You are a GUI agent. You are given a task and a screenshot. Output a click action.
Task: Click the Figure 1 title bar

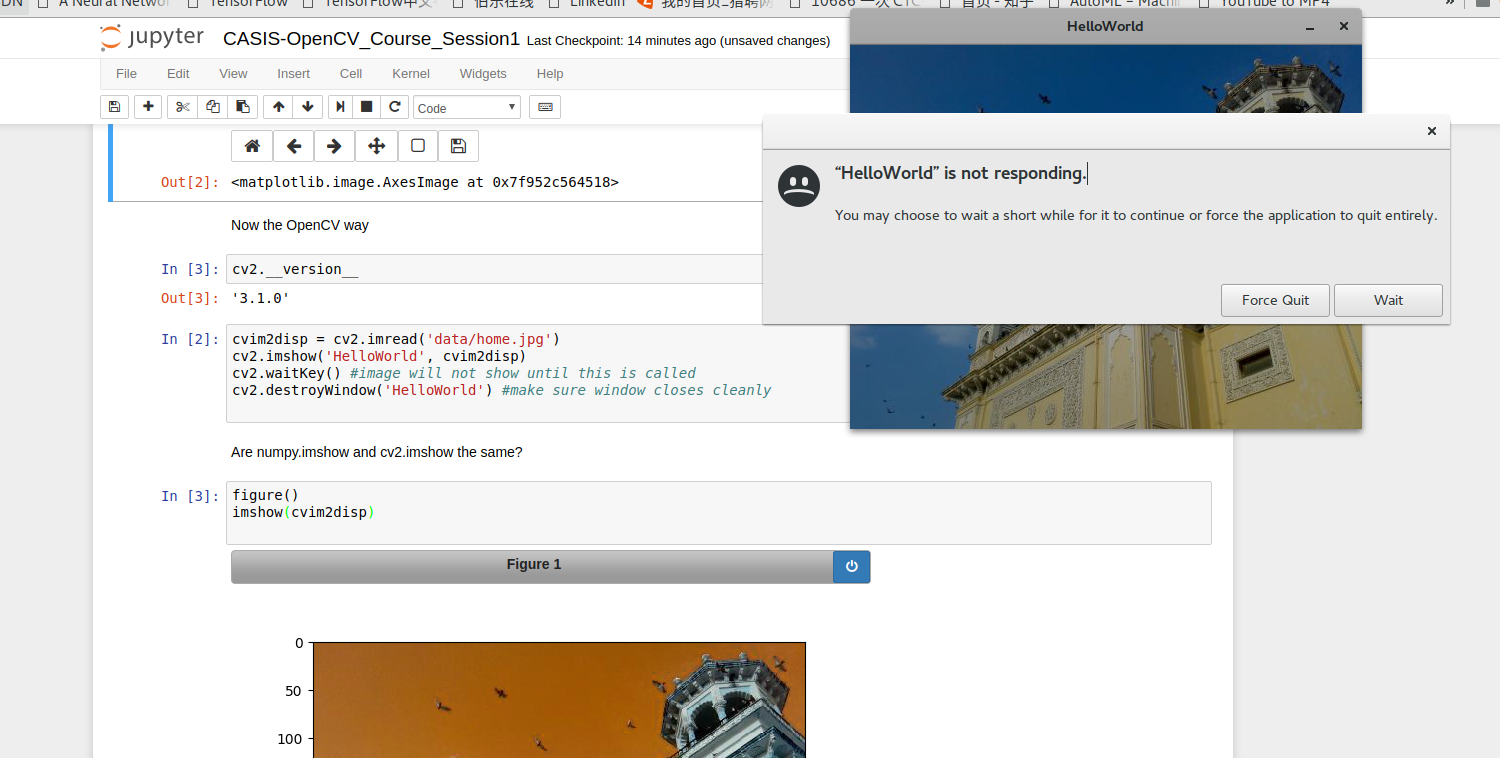532,566
